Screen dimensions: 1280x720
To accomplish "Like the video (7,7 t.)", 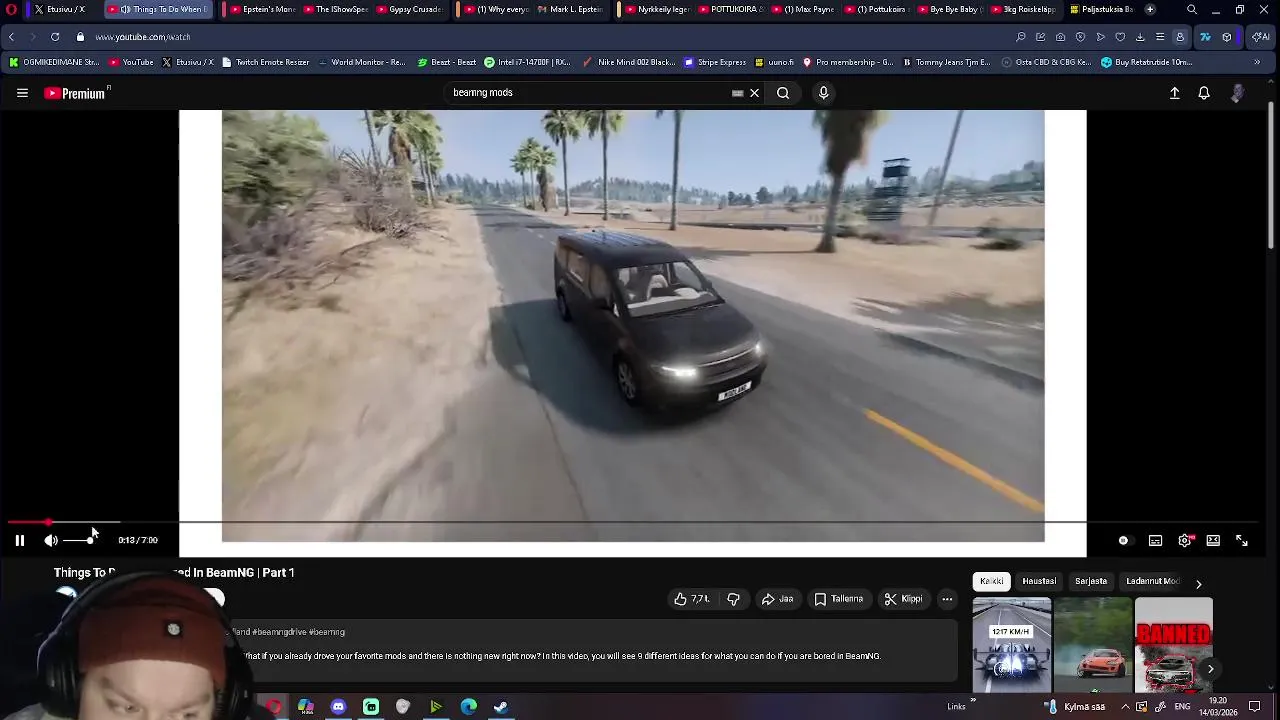I will (x=692, y=599).
